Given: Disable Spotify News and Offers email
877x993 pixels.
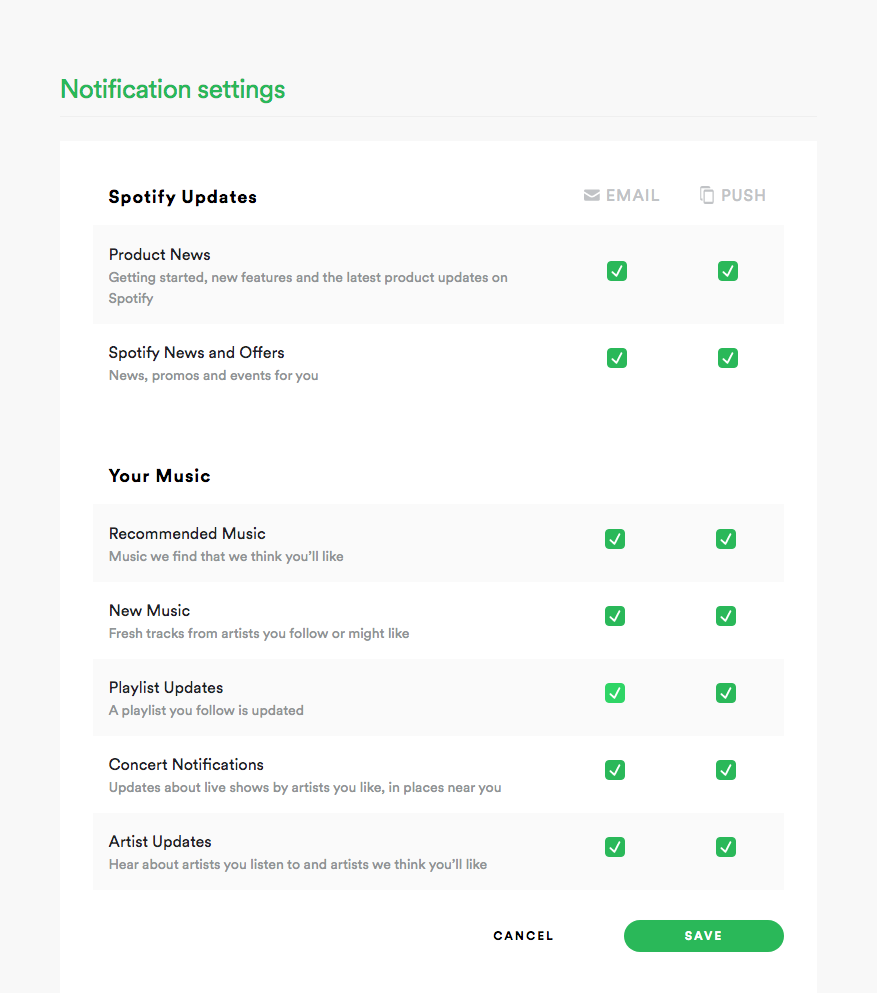Looking at the screenshot, I should coord(617,358).
